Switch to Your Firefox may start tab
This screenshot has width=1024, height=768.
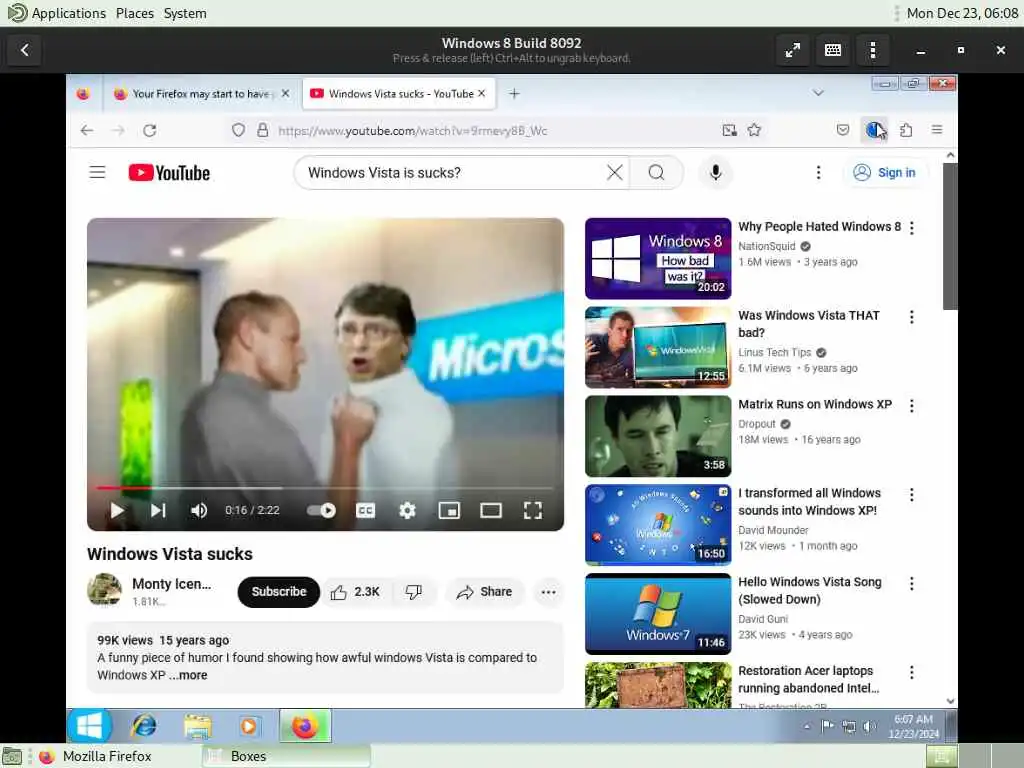click(202, 93)
